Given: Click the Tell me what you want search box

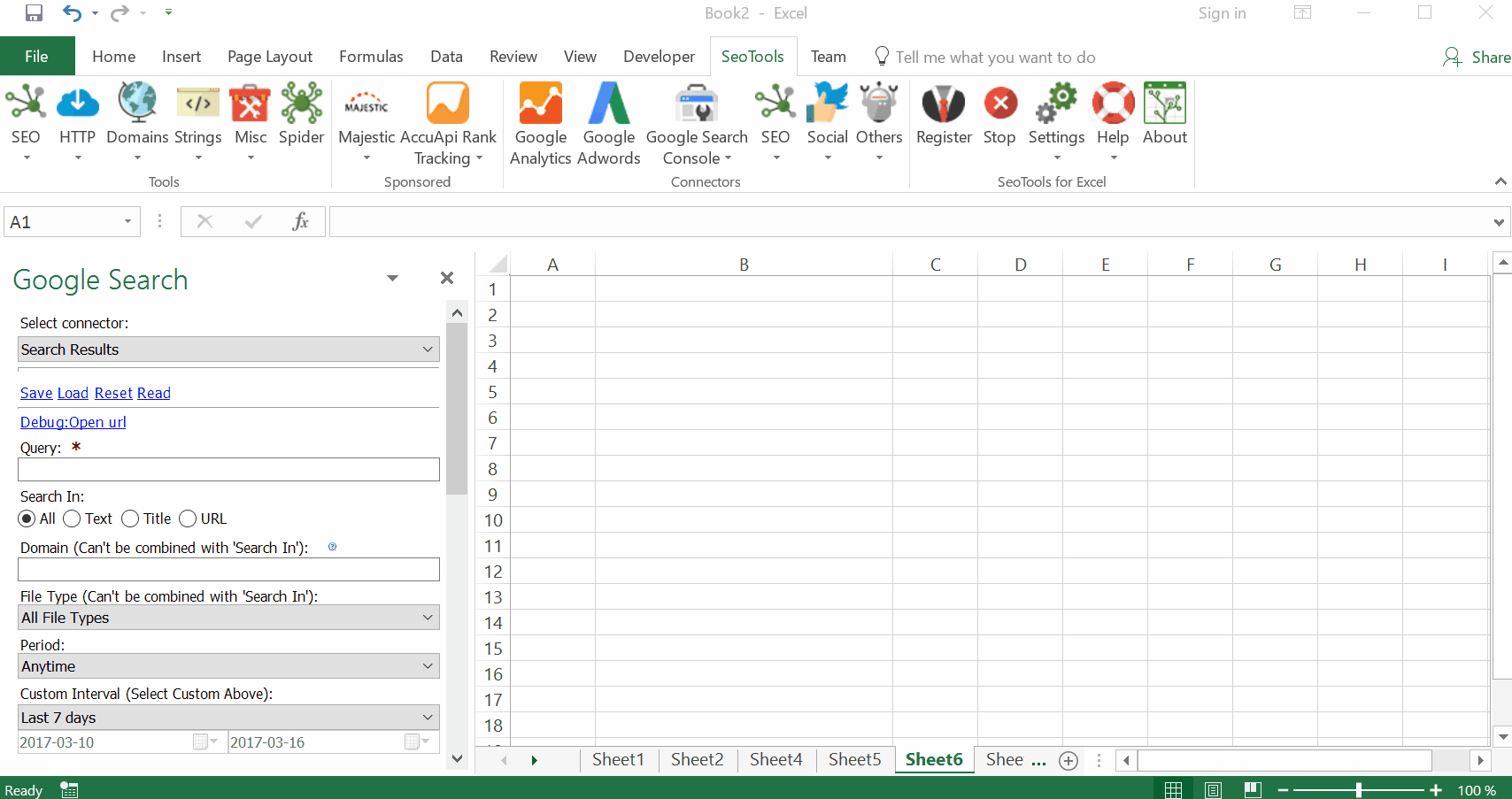Looking at the screenshot, I should 995,57.
